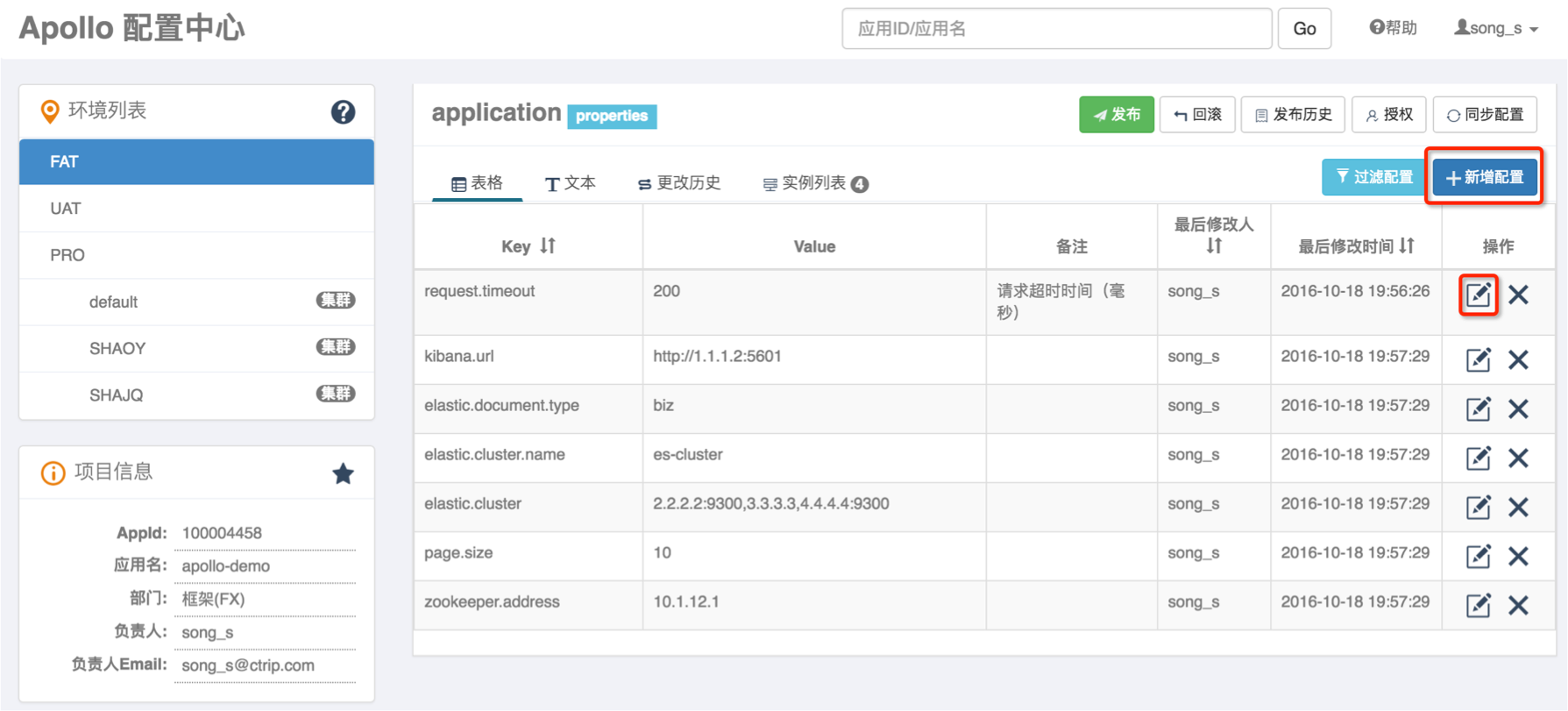Edit the elastic.document.type entry
The image size is (1568, 711).
[1478, 409]
